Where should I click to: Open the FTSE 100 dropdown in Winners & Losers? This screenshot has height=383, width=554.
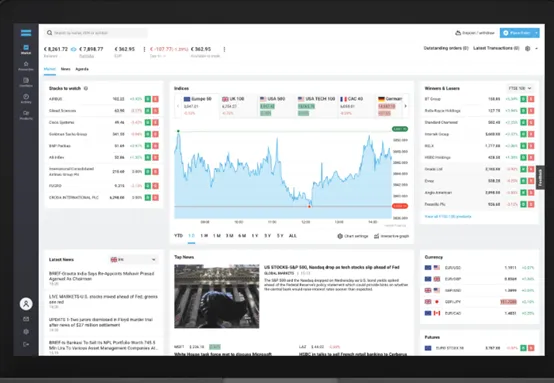(x=519, y=88)
